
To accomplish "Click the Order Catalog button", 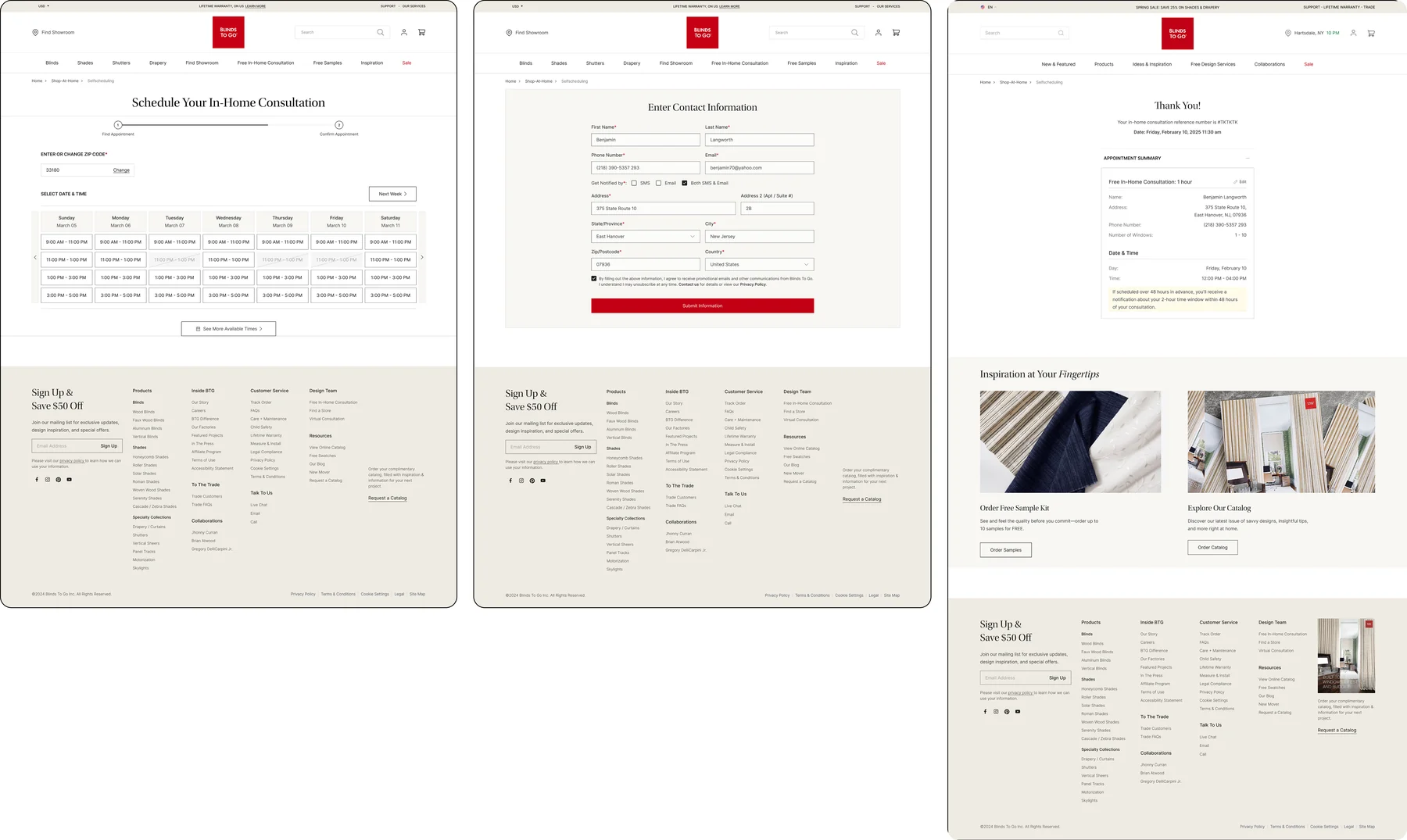I will pyautogui.click(x=1212, y=548).
